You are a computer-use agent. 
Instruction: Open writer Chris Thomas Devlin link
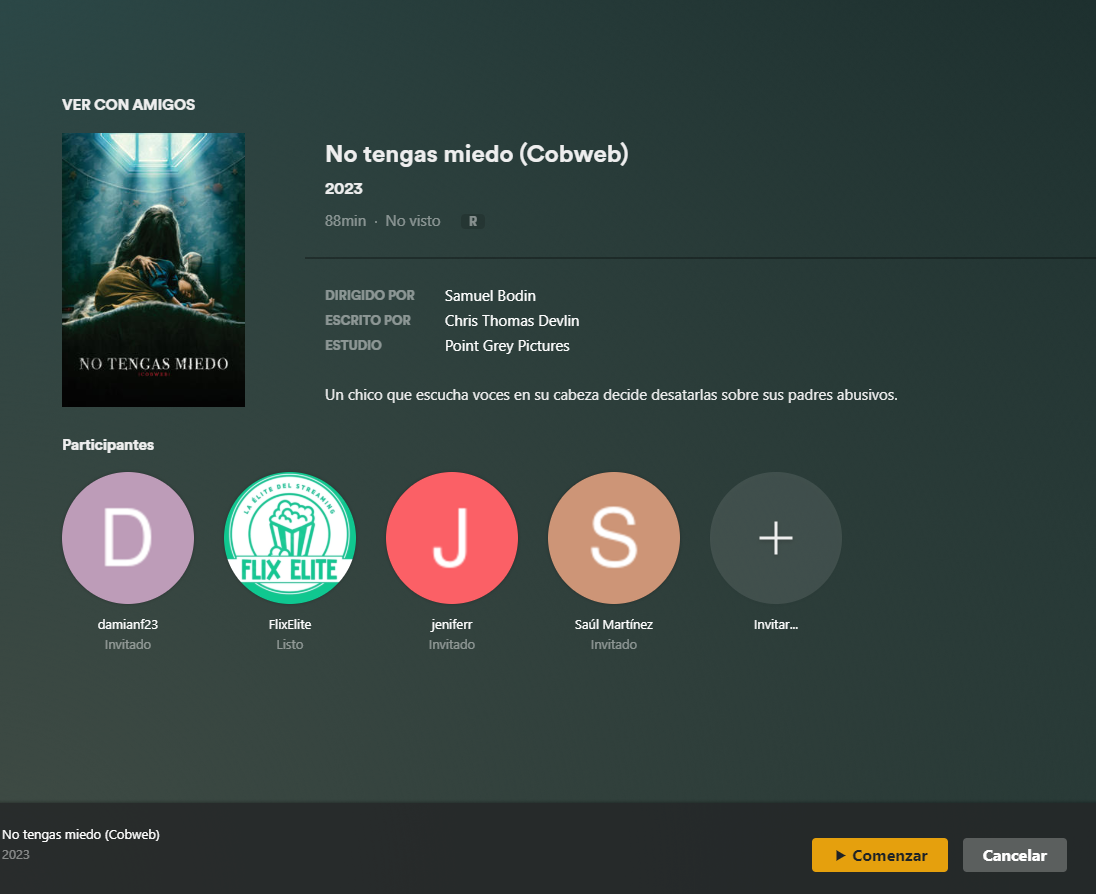pyautogui.click(x=512, y=321)
